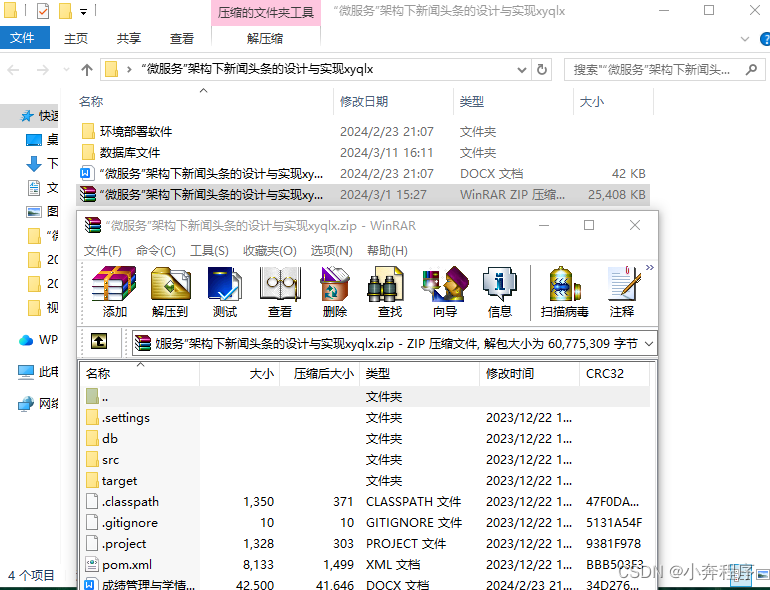Image resolution: width=770 pixels, height=590 pixels.
Task: Sort Explorer by 修改日期 column
Action: click(x=393, y=102)
